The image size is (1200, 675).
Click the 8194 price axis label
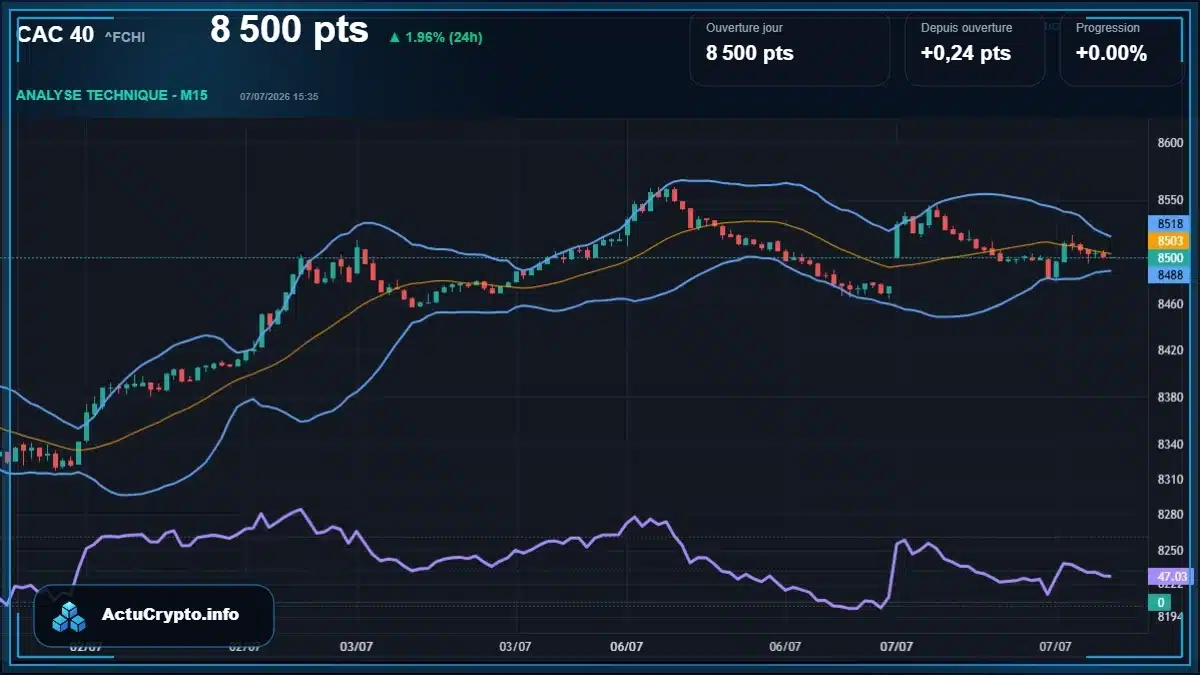[x=1170, y=617]
